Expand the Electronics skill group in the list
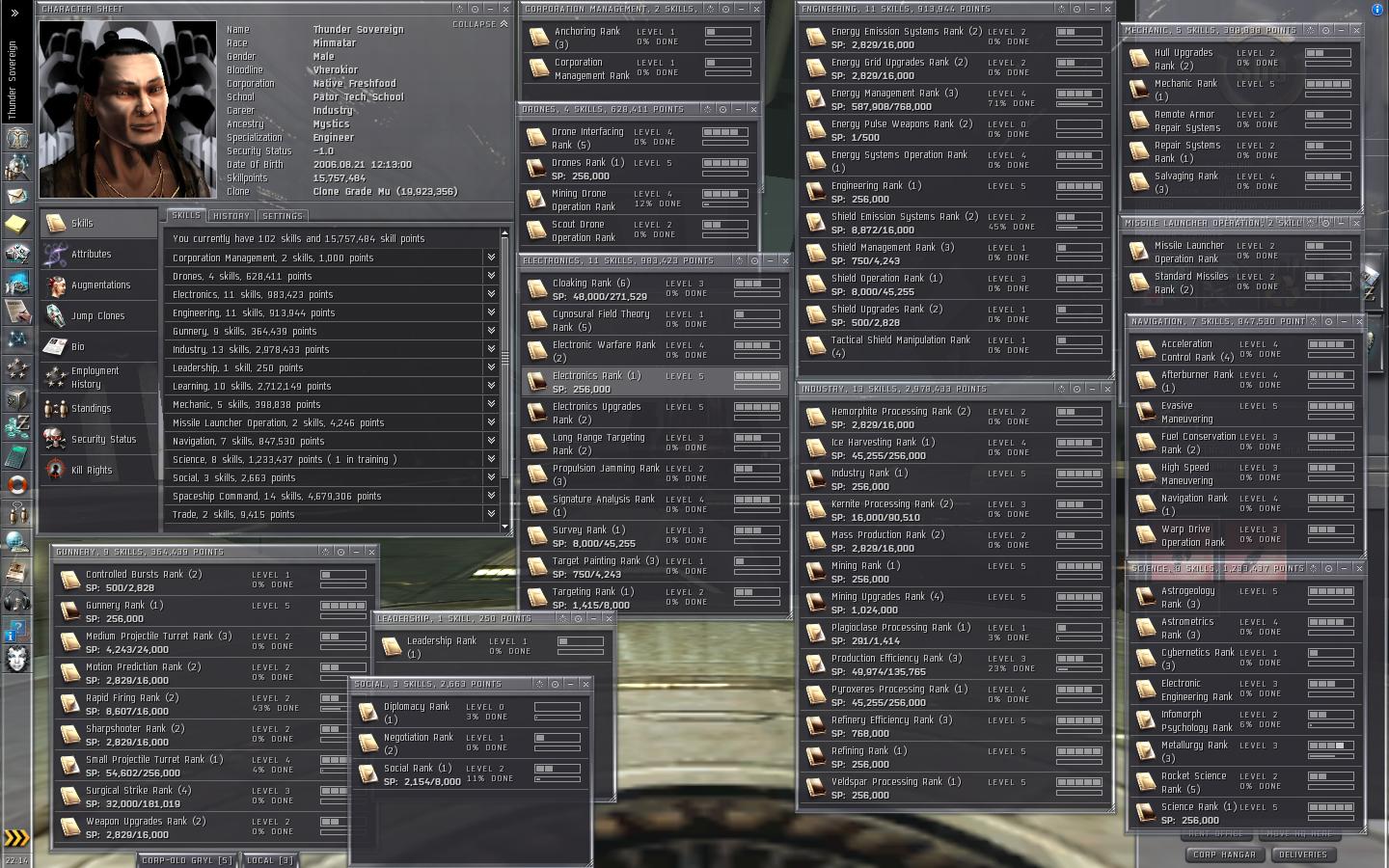This screenshot has width=1389, height=868. tap(491, 294)
